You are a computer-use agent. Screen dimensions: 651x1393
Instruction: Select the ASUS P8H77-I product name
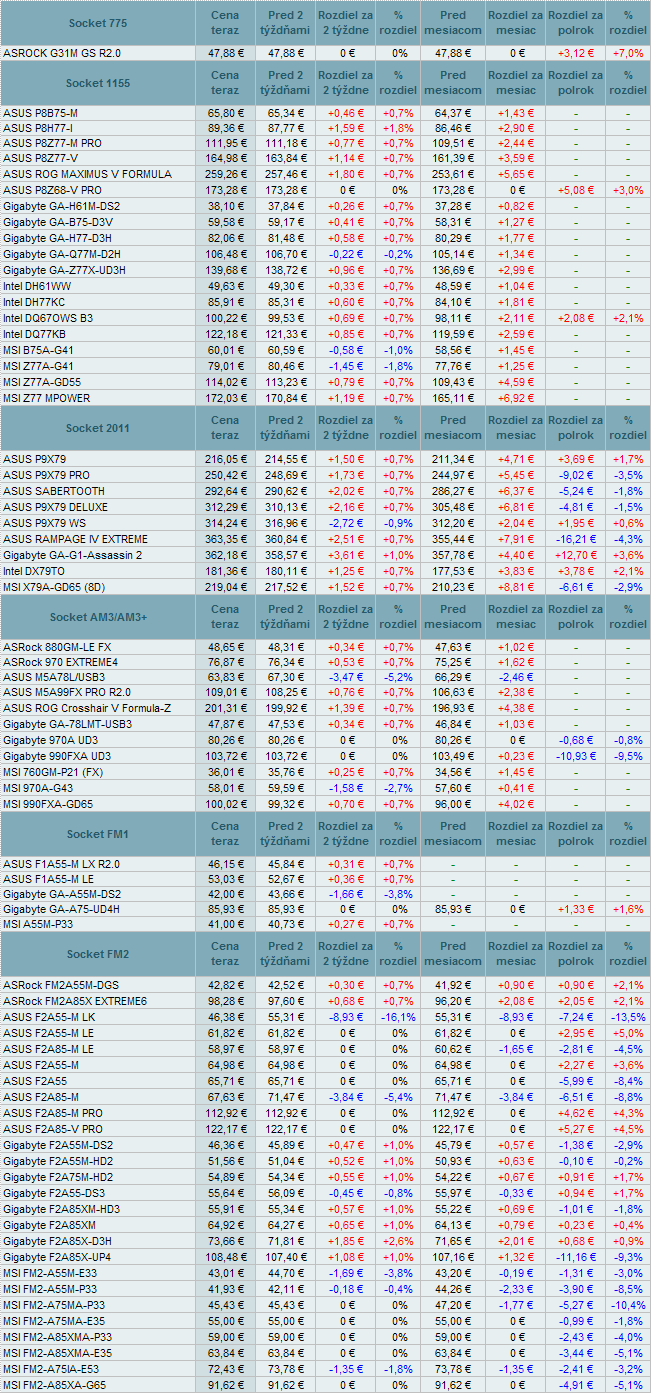37,129
